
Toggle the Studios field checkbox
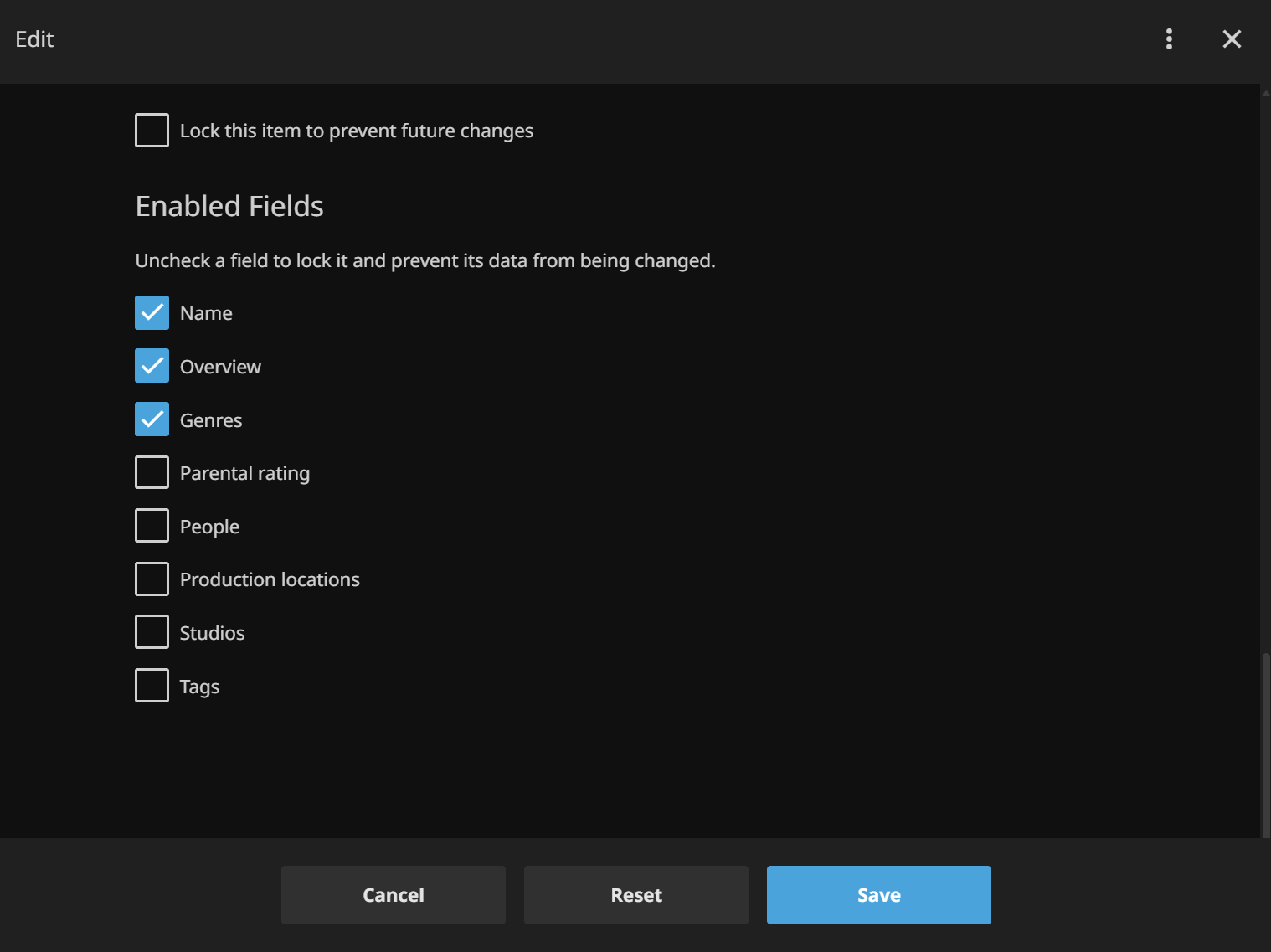coord(152,633)
